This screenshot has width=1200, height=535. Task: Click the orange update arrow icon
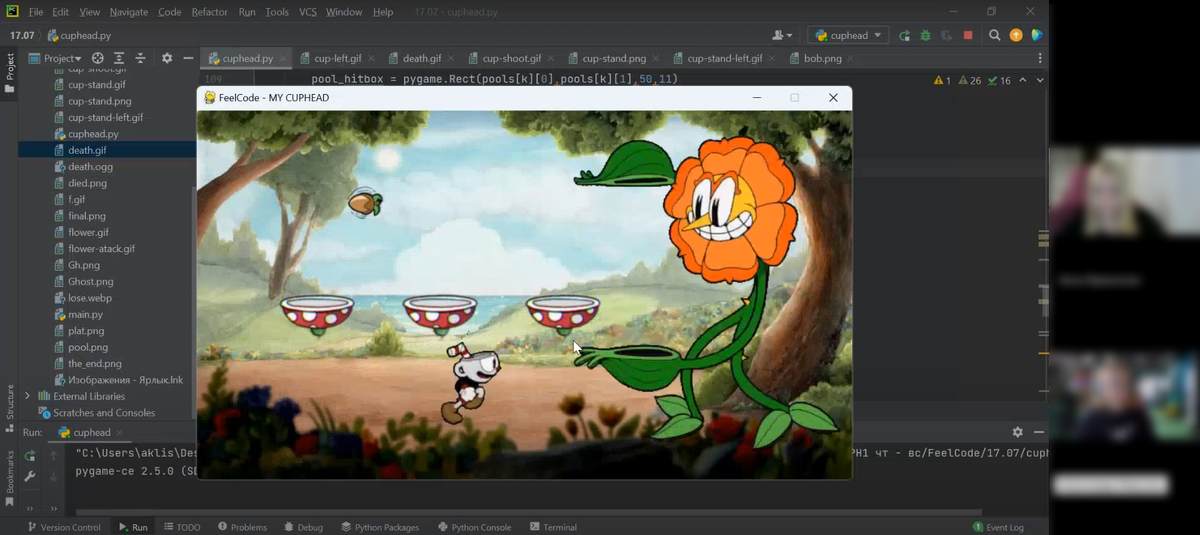1016,35
